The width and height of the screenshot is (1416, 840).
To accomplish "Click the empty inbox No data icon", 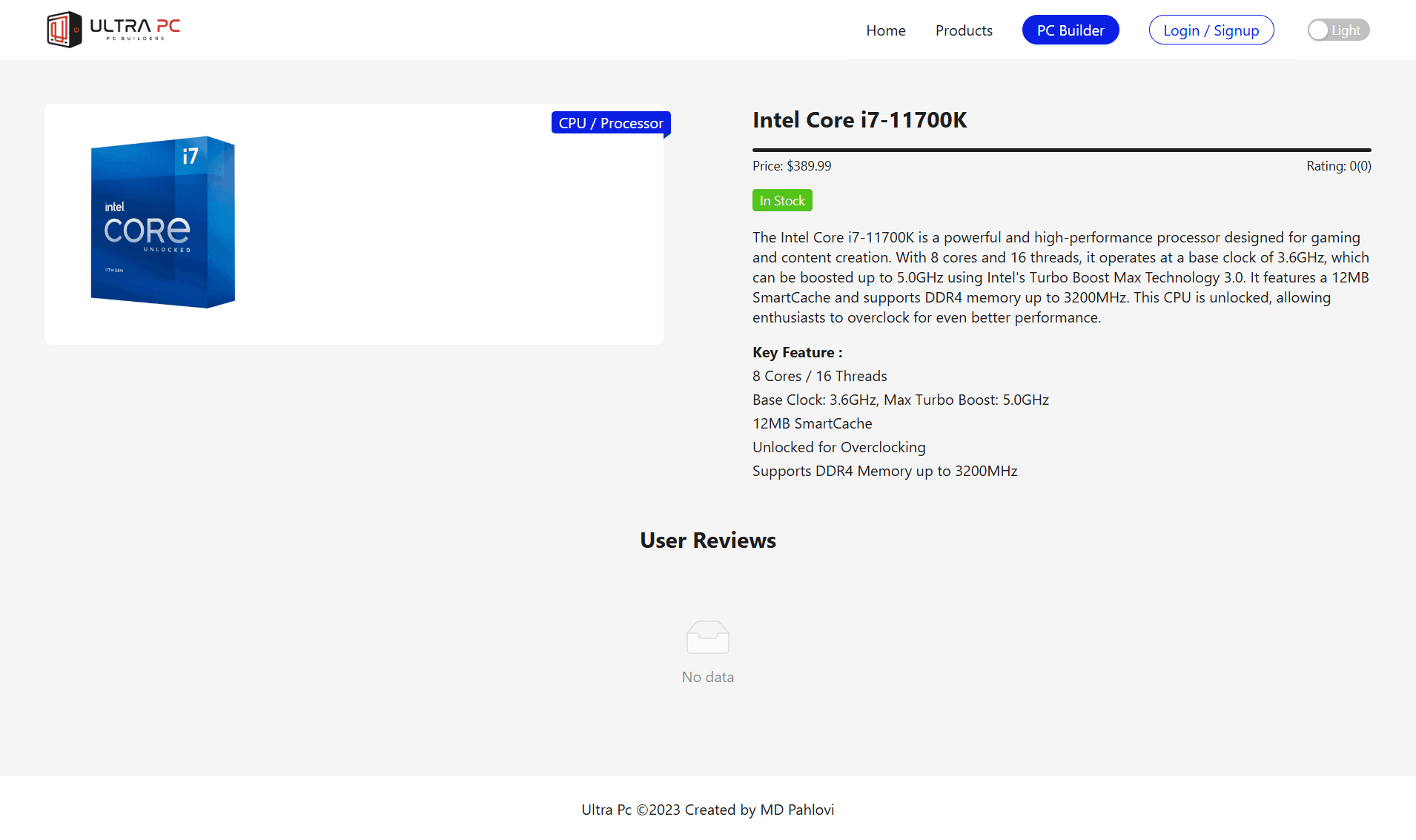I will click(x=708, y=638).
